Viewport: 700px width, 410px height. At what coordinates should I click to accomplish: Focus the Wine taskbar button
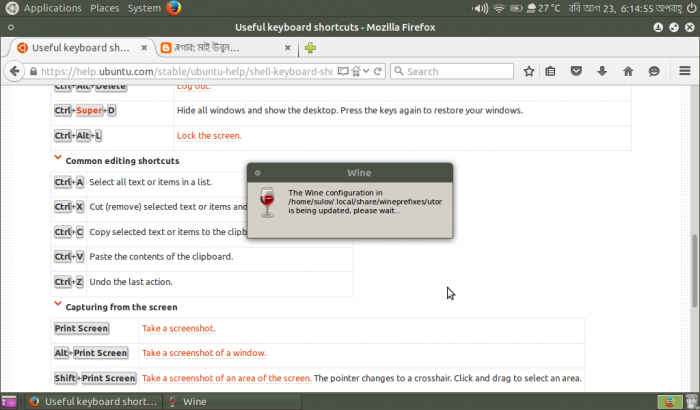click(231, 402)
